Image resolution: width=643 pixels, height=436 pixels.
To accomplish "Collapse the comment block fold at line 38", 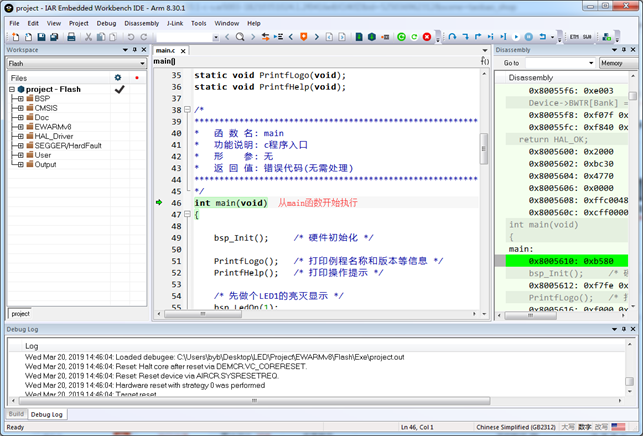I will tap(186, 110).
